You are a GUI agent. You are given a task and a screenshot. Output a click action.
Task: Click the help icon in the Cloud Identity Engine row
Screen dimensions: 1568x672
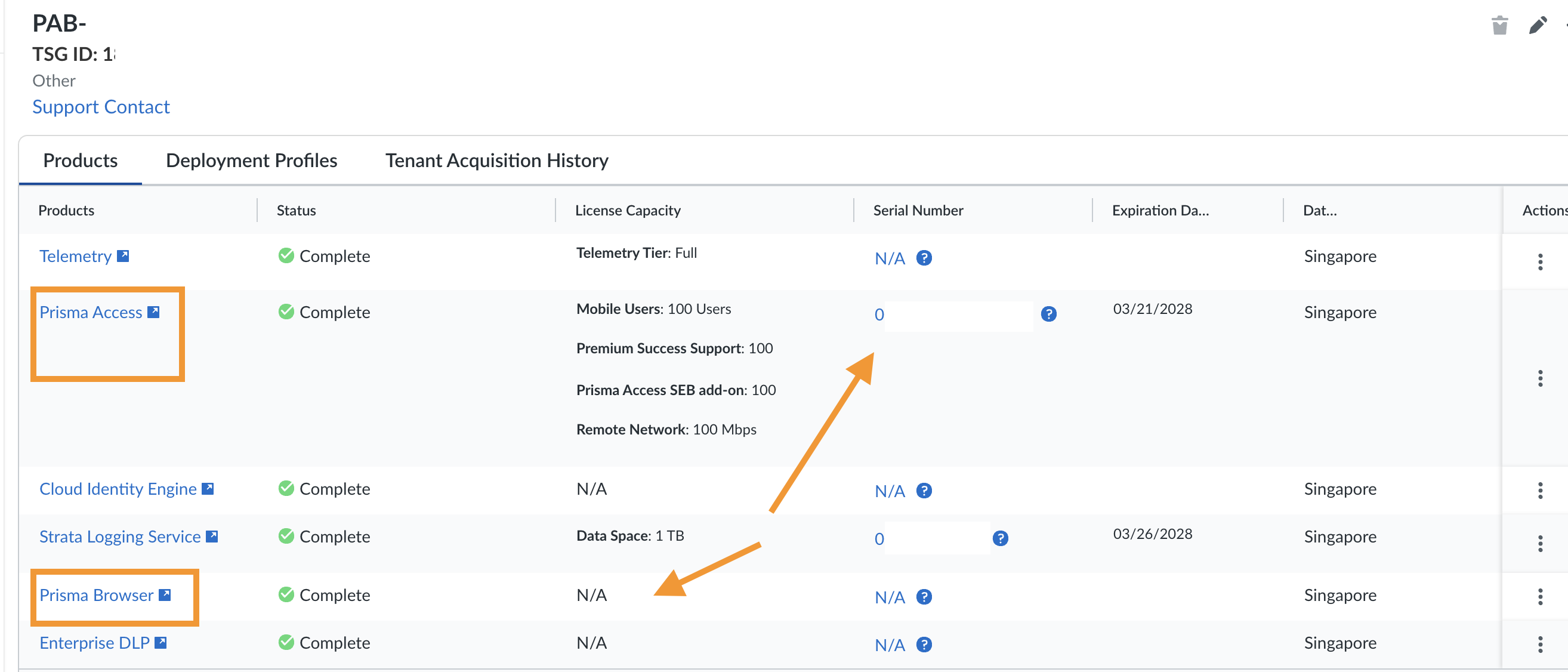924,491
